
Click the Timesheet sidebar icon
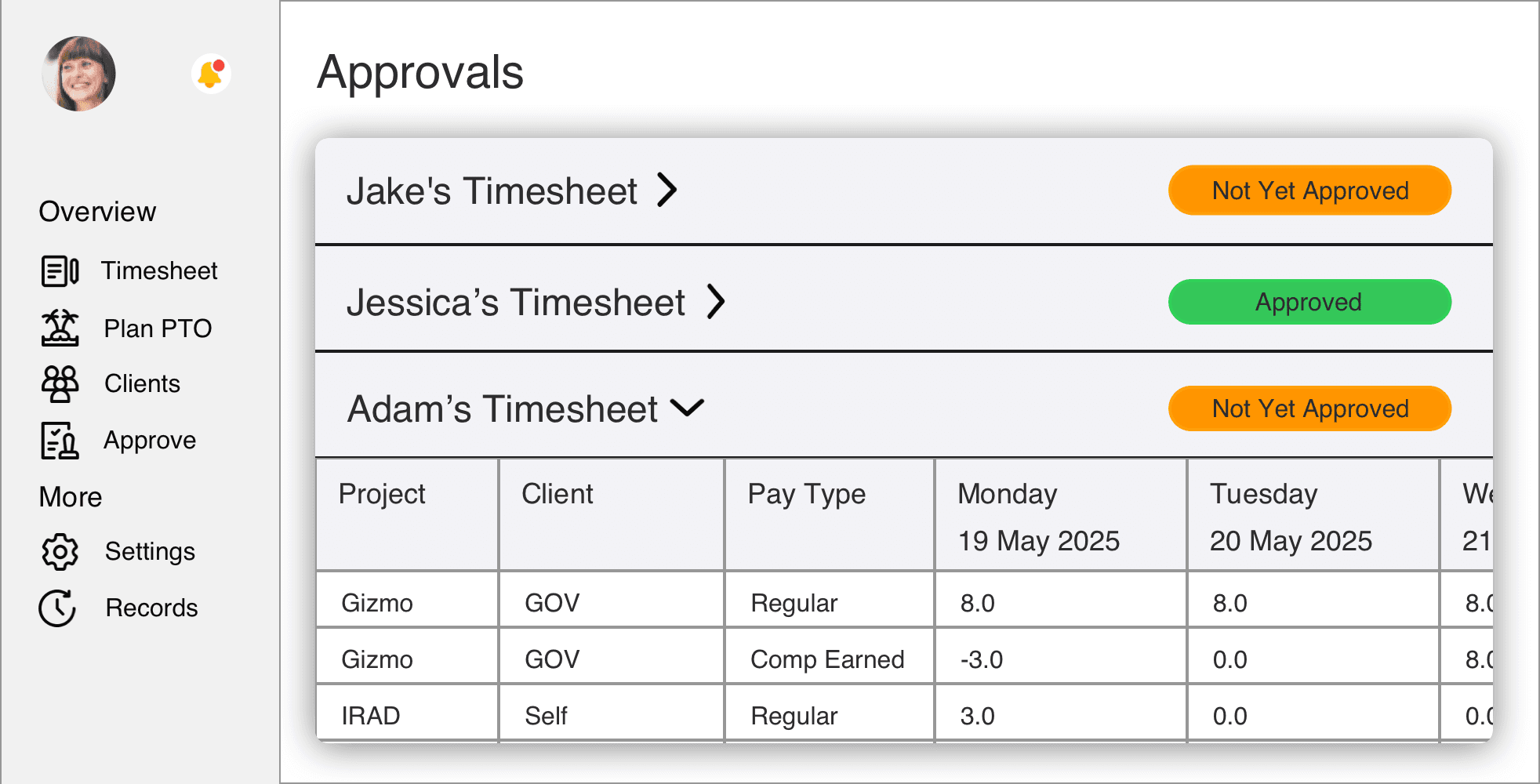click(60, 271)
